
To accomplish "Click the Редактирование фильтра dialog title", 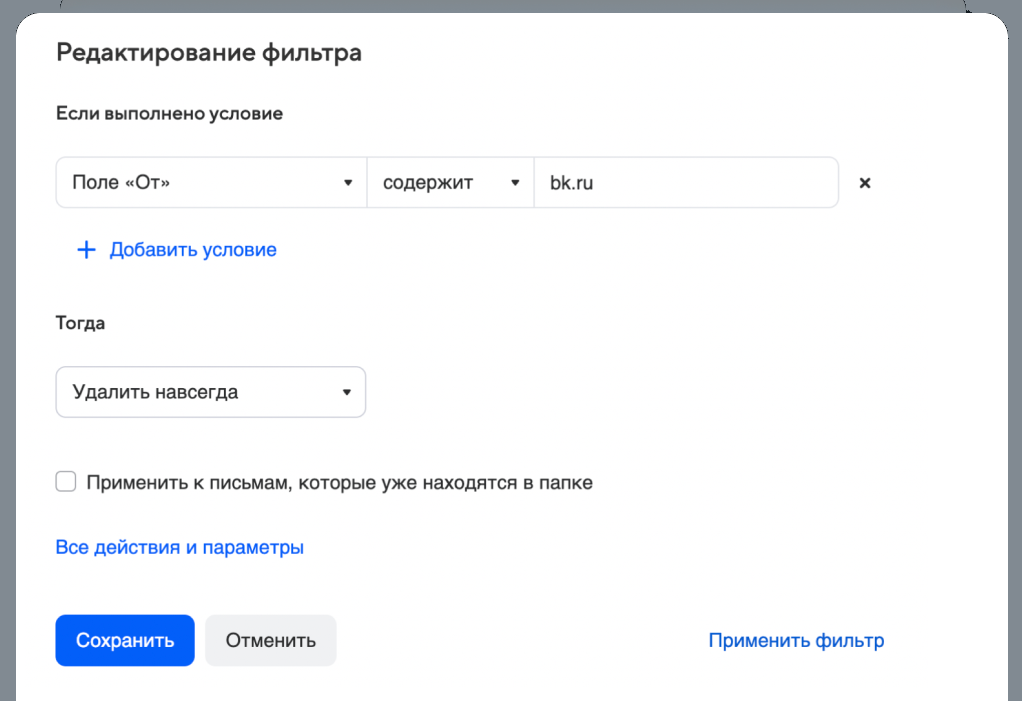I will [x=209, y=53].
